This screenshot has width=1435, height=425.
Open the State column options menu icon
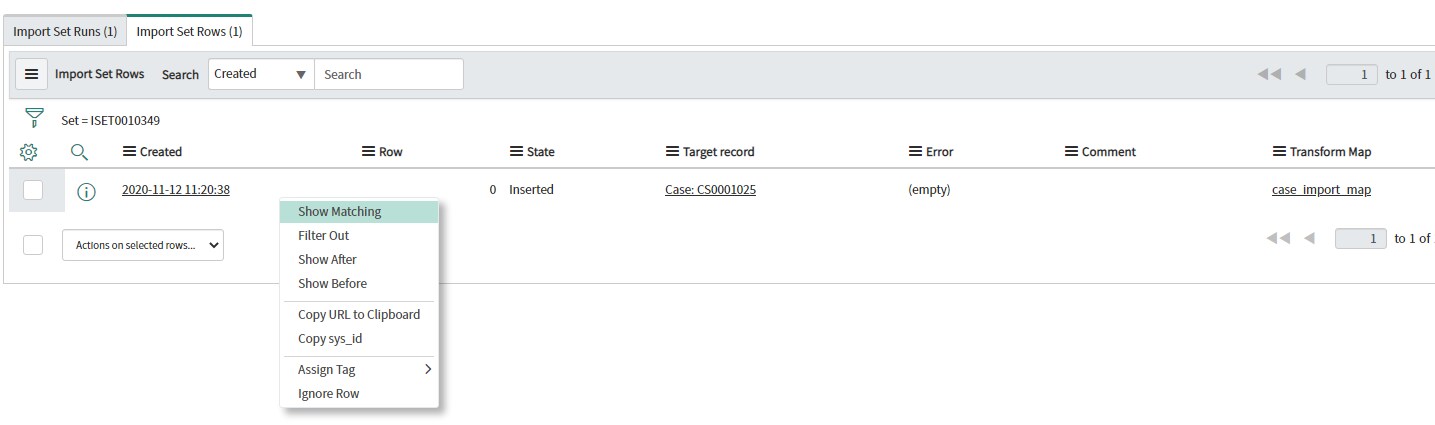coord(516,152)
